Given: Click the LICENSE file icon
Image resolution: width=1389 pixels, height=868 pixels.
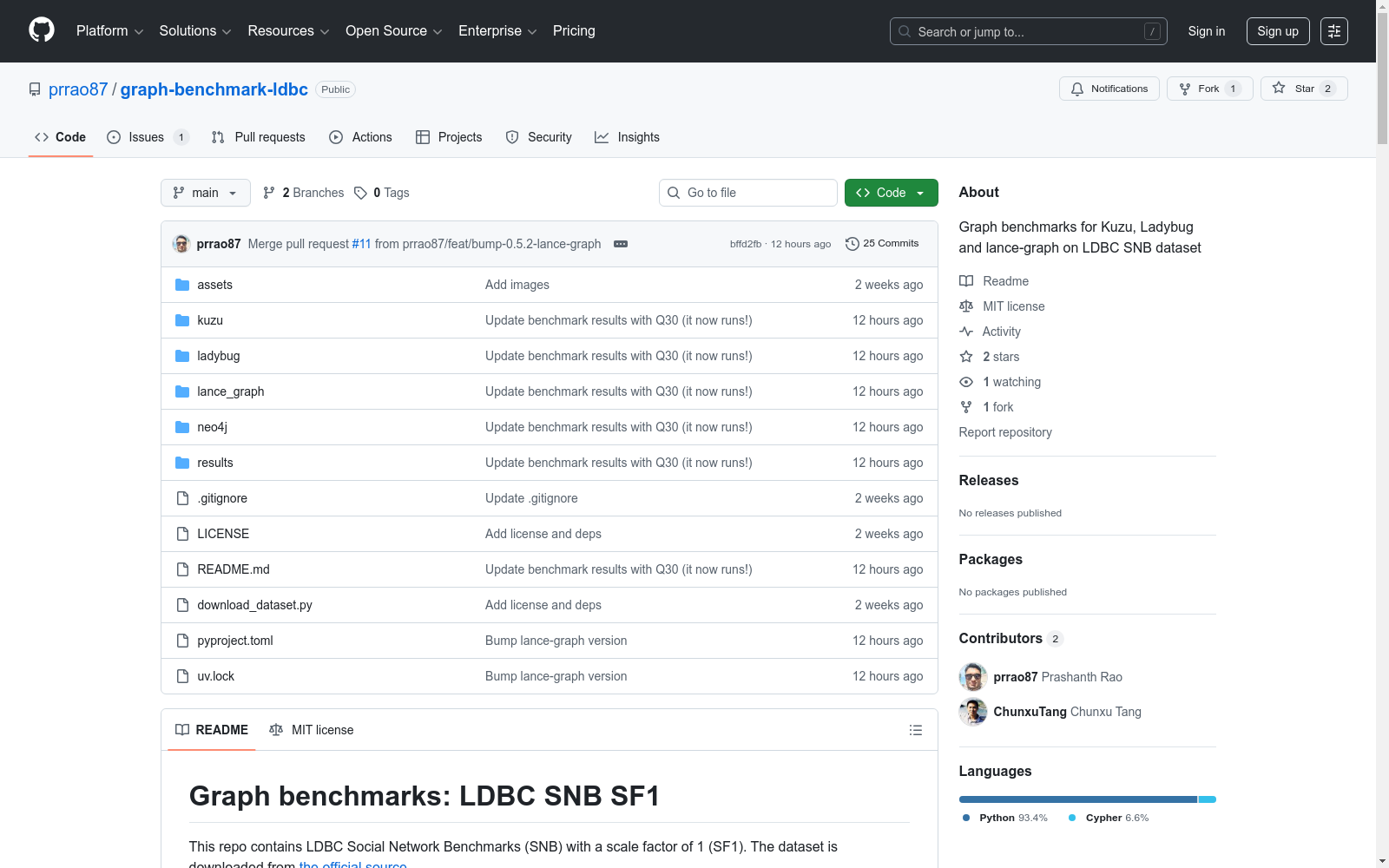Looking at the screenshot, I should pos(182,534).
